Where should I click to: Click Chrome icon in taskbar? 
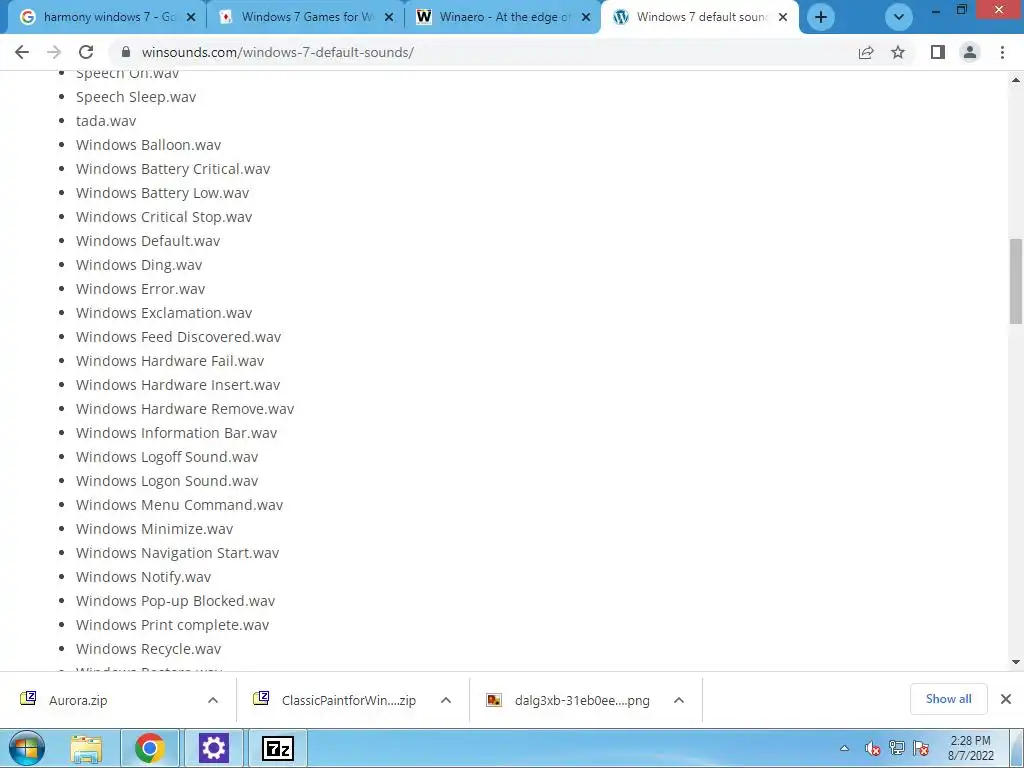tap(150, 748)
